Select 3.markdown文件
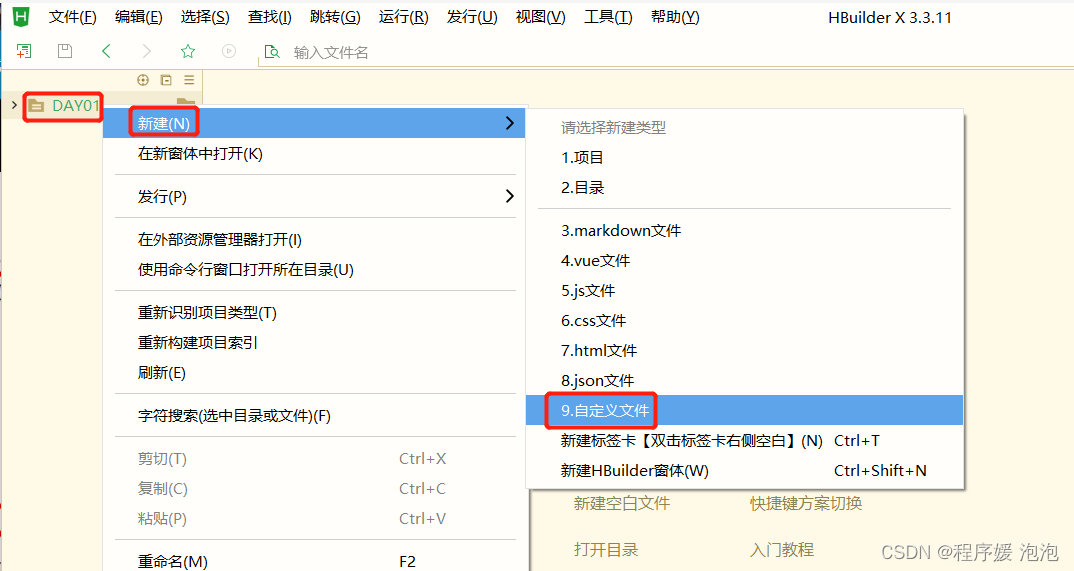This screenshot has width=1074, height=571. tap(745, 231)
